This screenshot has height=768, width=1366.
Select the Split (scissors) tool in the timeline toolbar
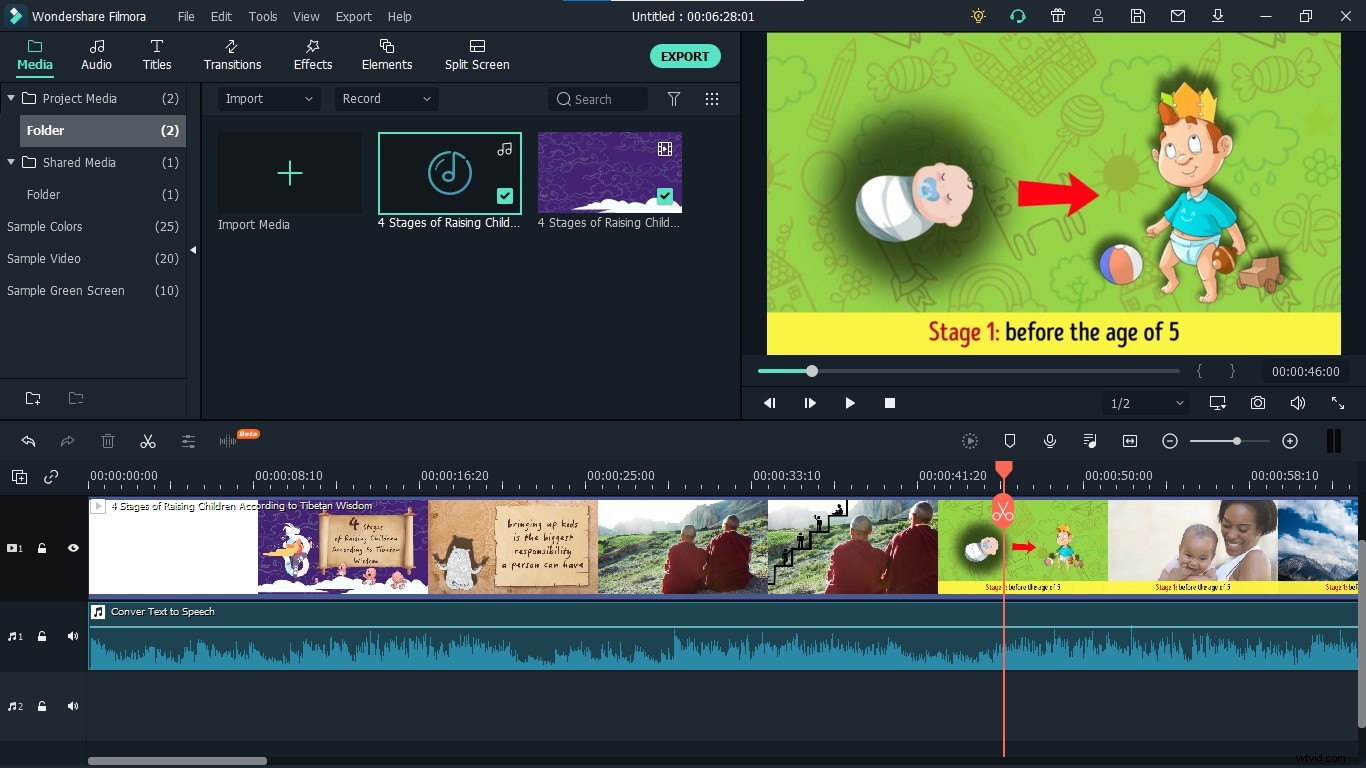click(148, 441)
